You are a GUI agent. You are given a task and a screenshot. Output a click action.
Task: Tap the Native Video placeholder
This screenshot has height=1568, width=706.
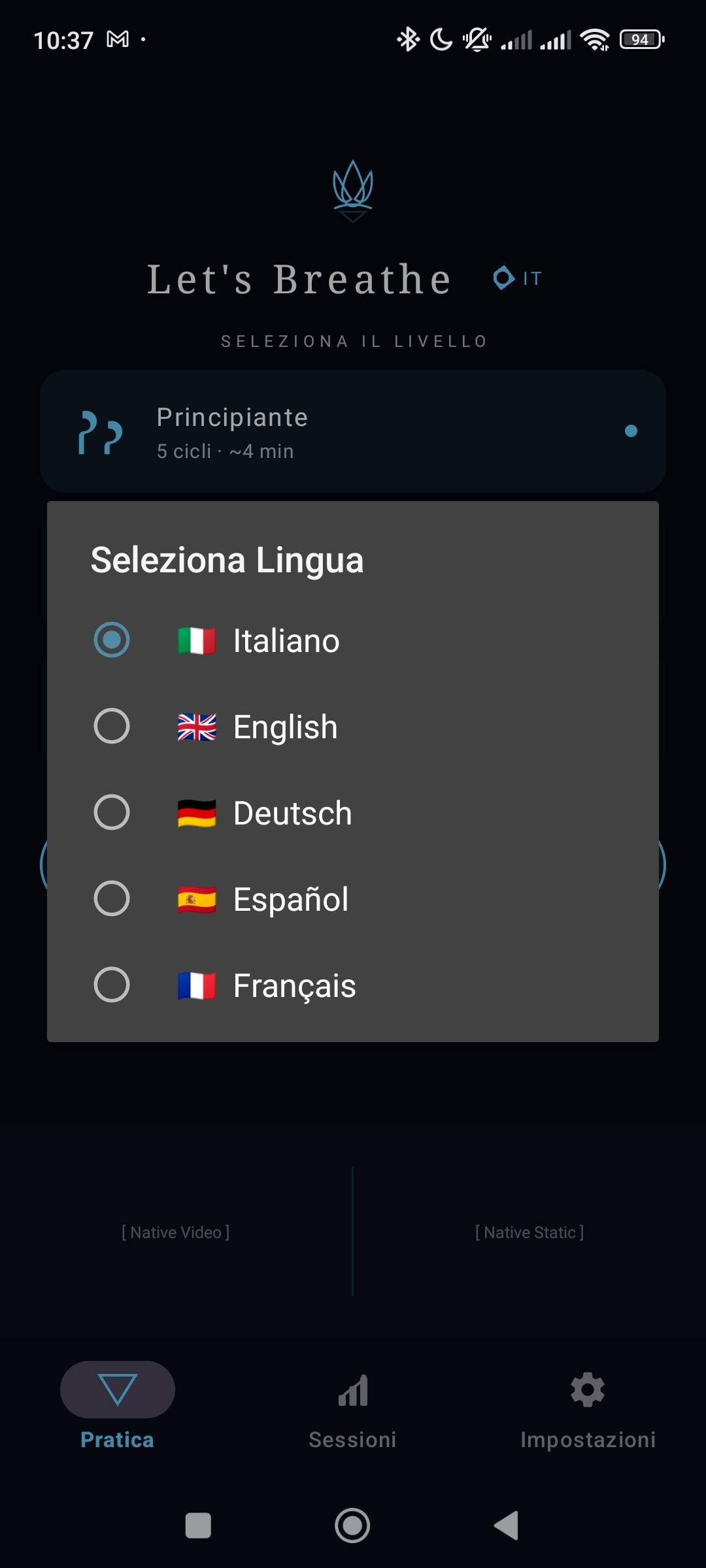pyautogui.click(x=176, y=1232)
